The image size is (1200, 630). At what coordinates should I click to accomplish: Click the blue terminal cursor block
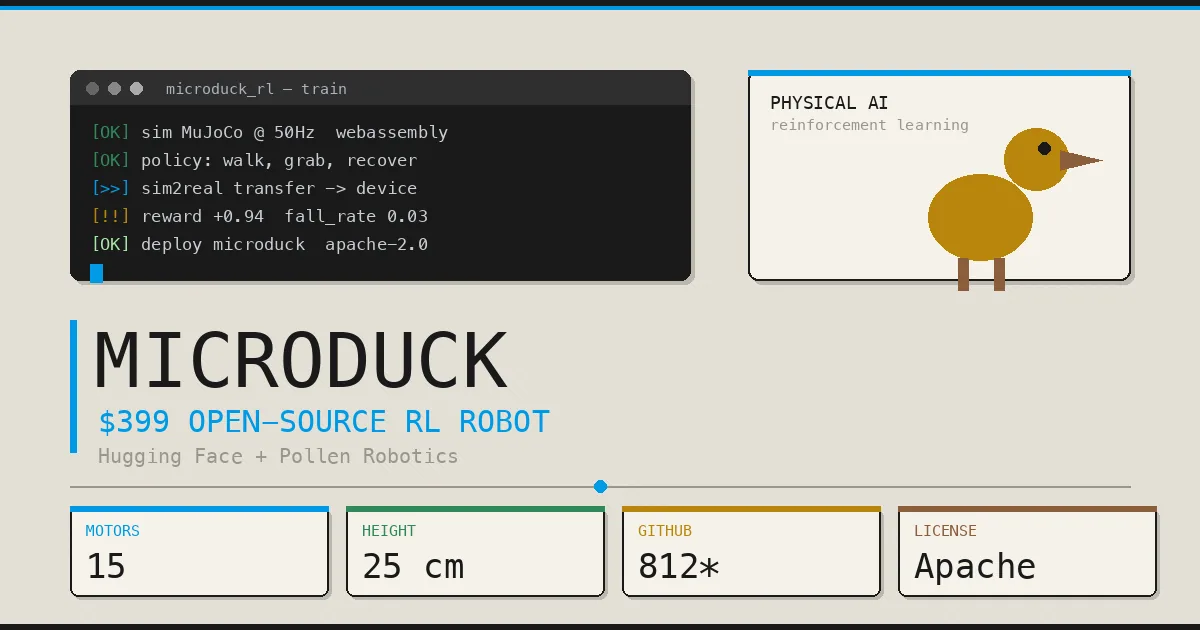click(x=97, y=273)
